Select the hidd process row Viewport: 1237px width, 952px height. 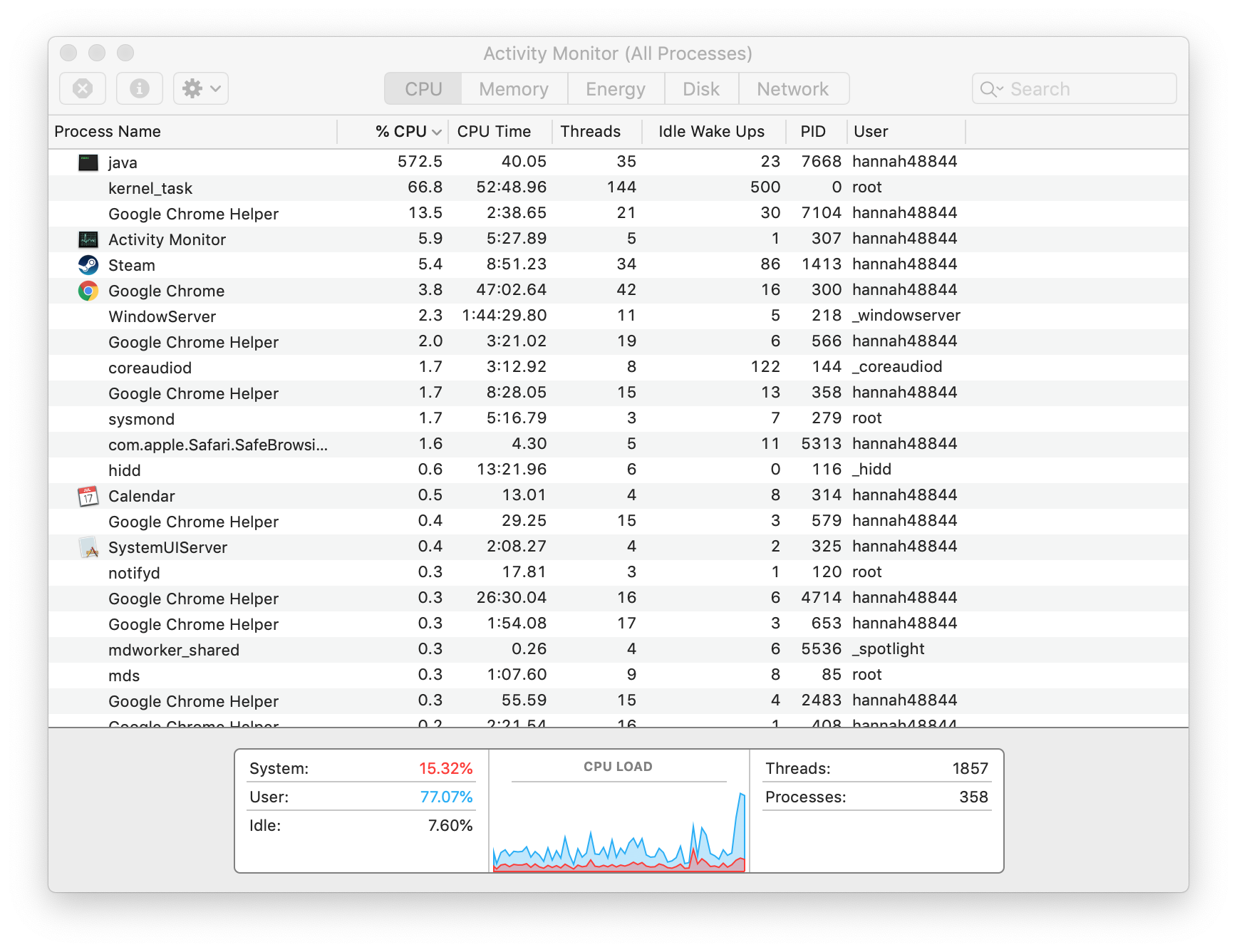[x=618, y=470]
